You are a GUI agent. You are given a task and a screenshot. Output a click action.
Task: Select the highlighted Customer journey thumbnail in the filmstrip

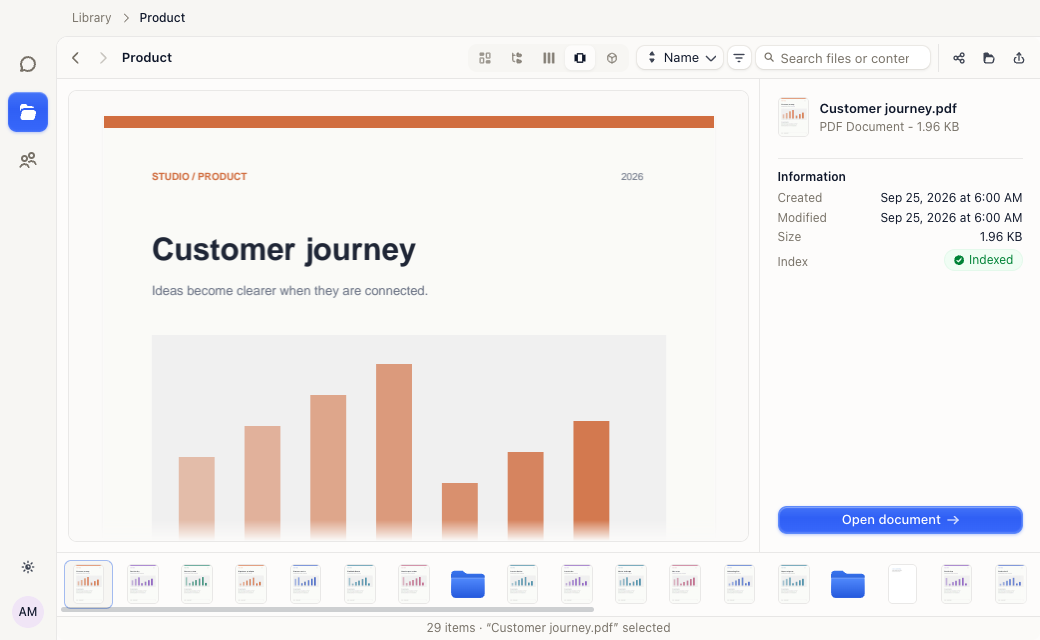[x=88, y=584]
